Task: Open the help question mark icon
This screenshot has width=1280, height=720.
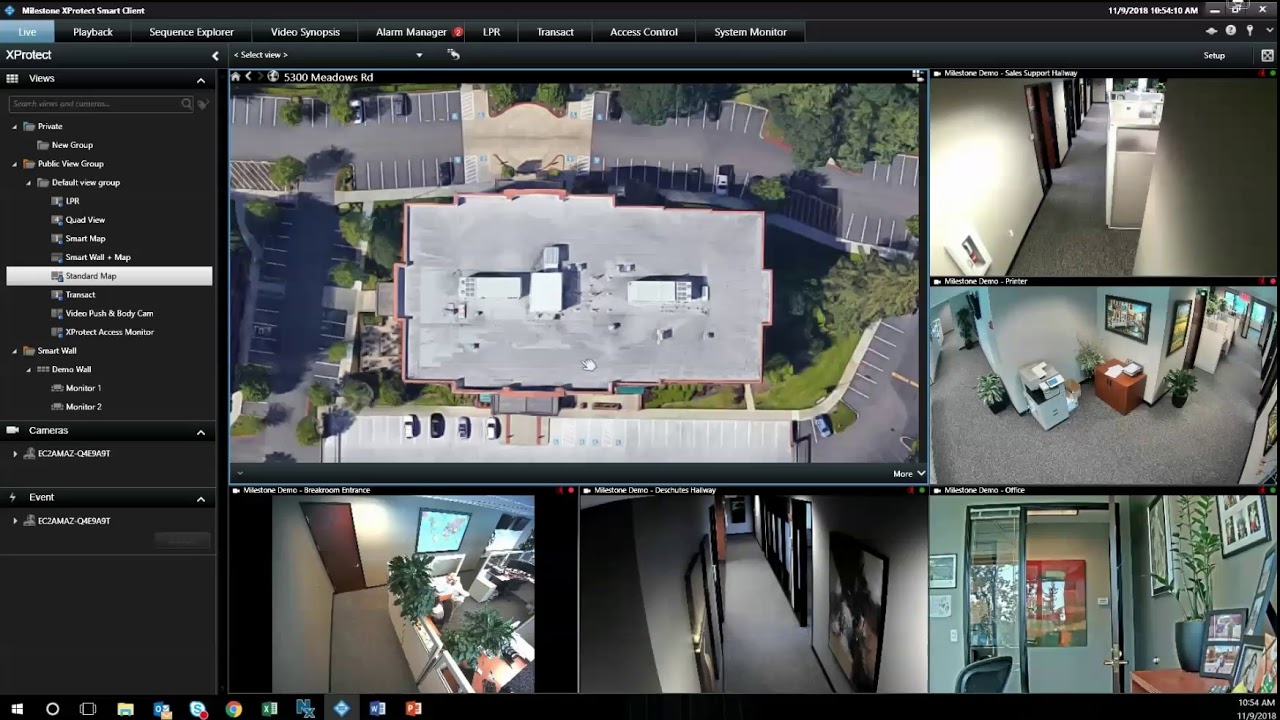Action: (x=1231, y=31)
